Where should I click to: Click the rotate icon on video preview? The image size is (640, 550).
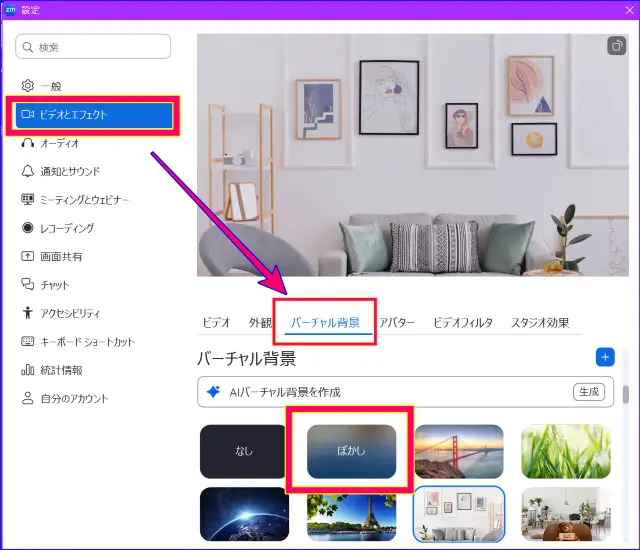[x=616, y=46]
